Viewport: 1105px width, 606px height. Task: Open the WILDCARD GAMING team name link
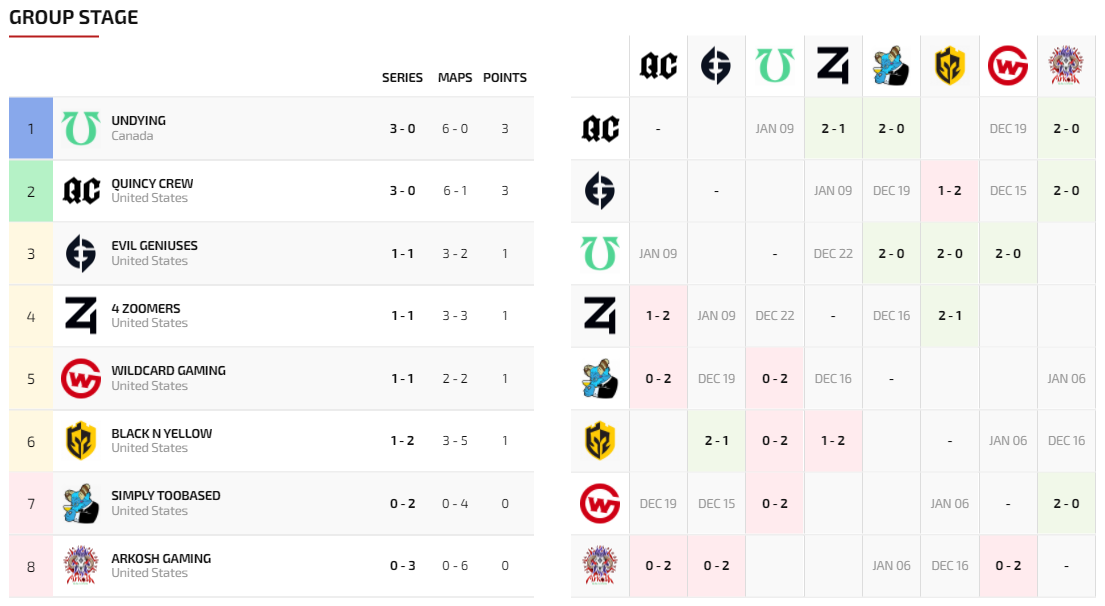point(168,371)
